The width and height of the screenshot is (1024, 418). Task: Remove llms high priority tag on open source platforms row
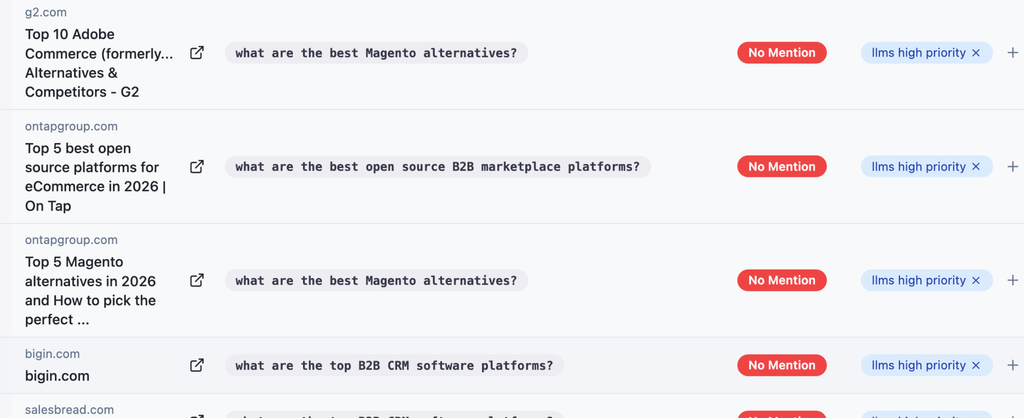(x=976, y=167)
